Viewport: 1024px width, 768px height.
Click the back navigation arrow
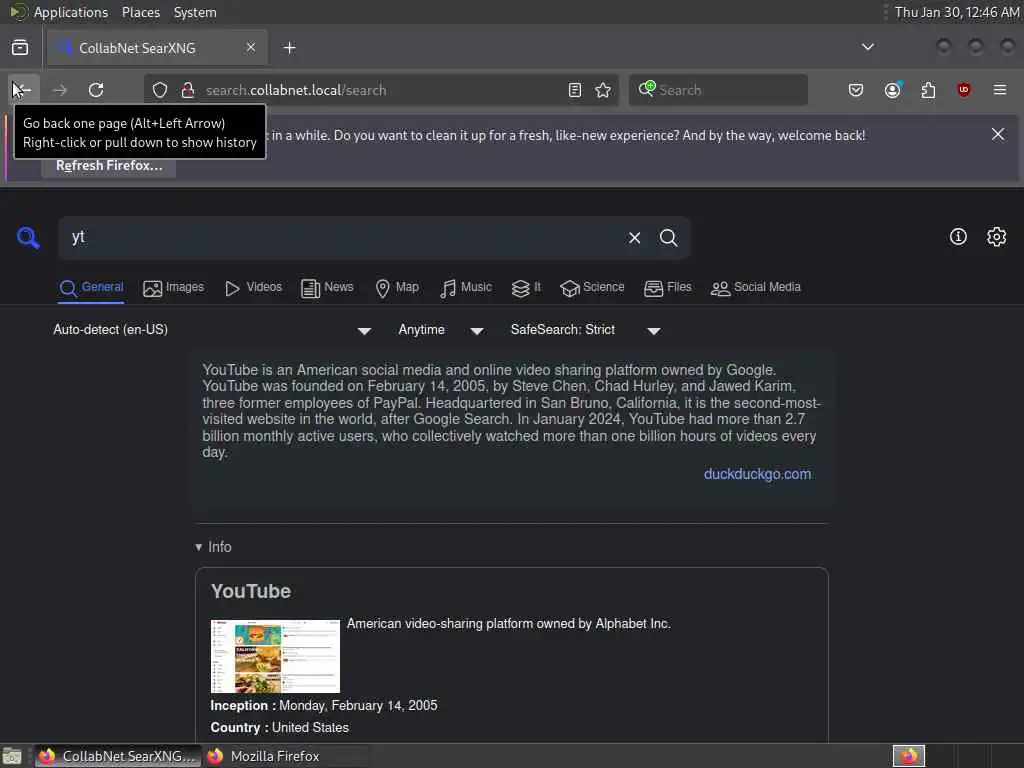(x=22, y=90)
